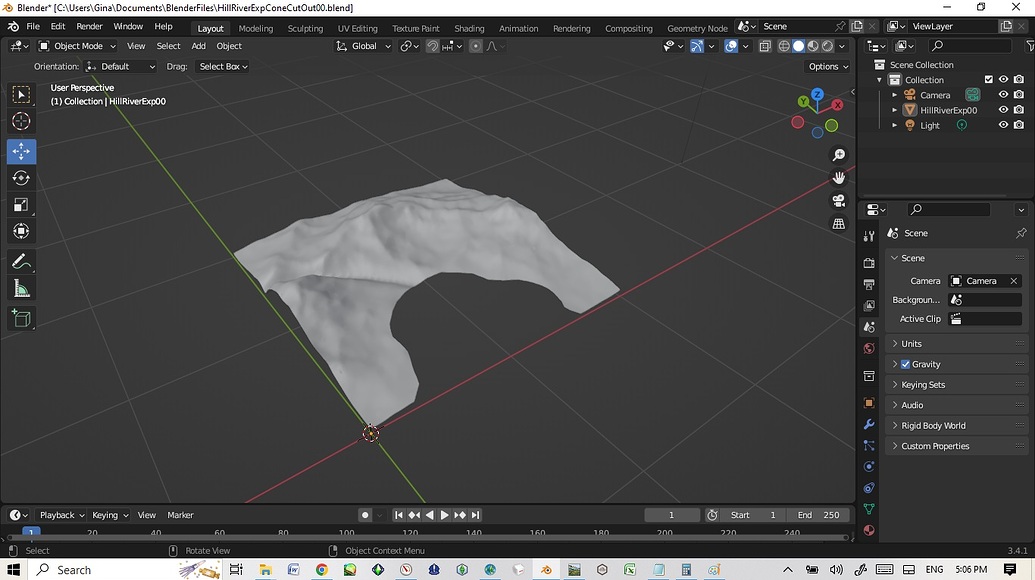Screen dimensions: 1035x580
Task: Click the viewport zoom magnifier icon
Action: [838, 155]
